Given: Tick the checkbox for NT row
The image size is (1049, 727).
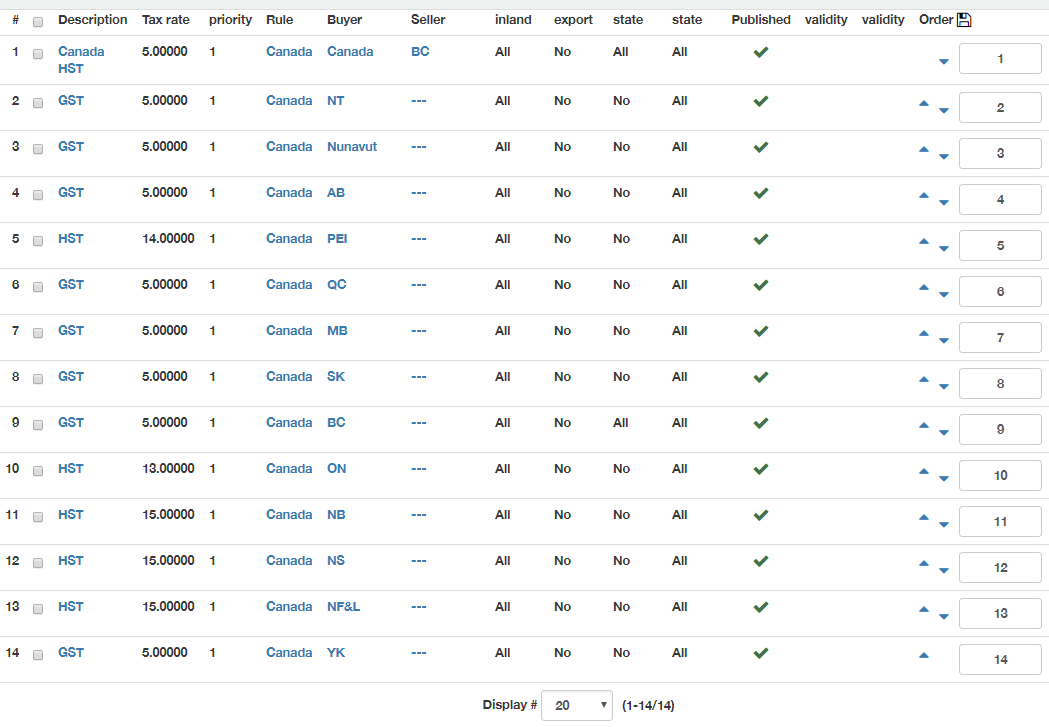Looking at the screenshot, I should pos(38,103).
